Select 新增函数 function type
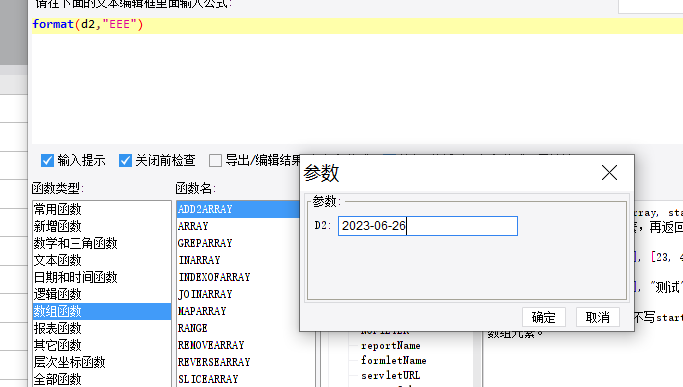This screenshot has height=387, width=683. 101,226
